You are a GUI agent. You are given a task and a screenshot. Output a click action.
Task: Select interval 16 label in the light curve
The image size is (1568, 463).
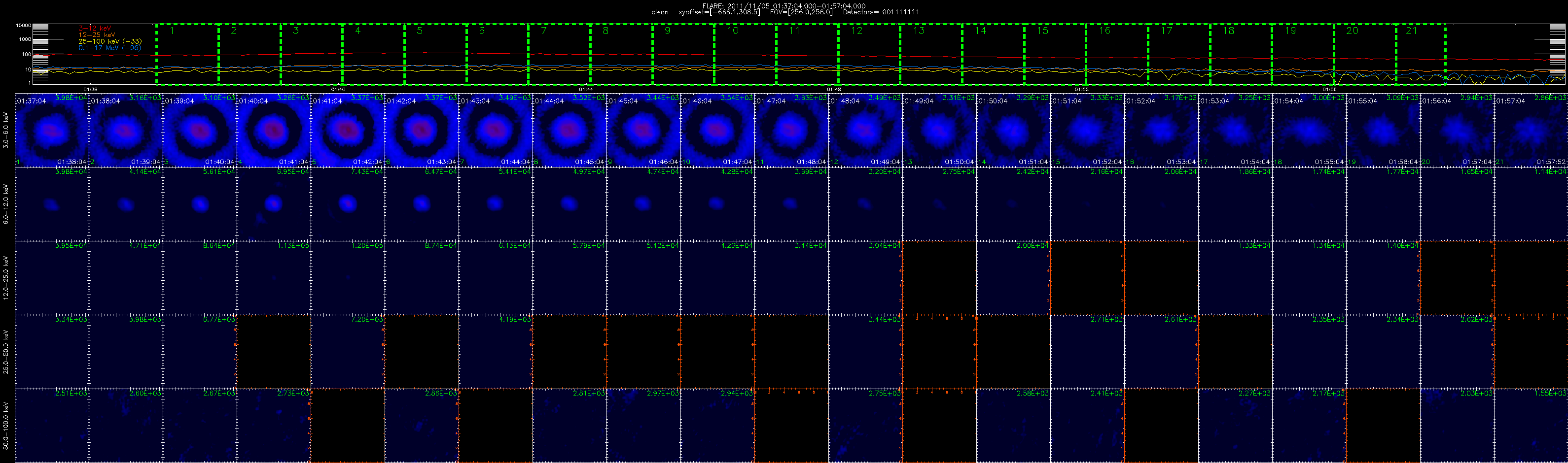[1104, 31]
